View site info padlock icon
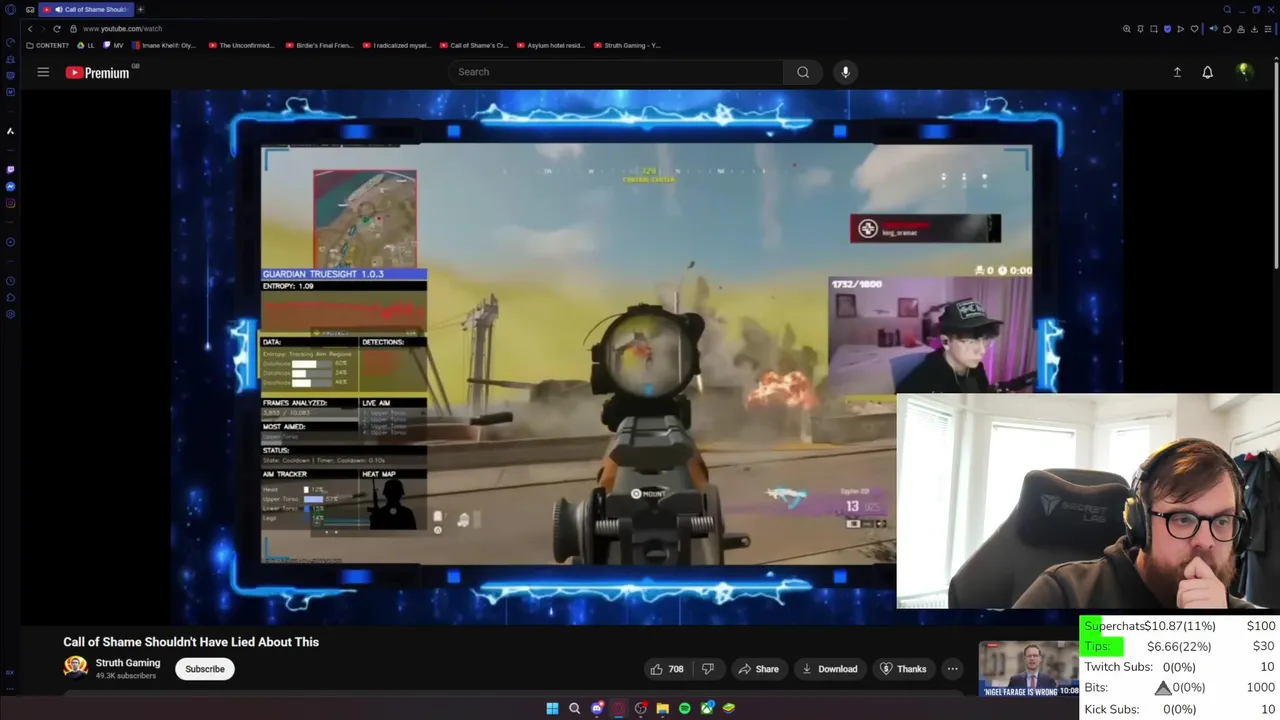 tap(72, 29)
